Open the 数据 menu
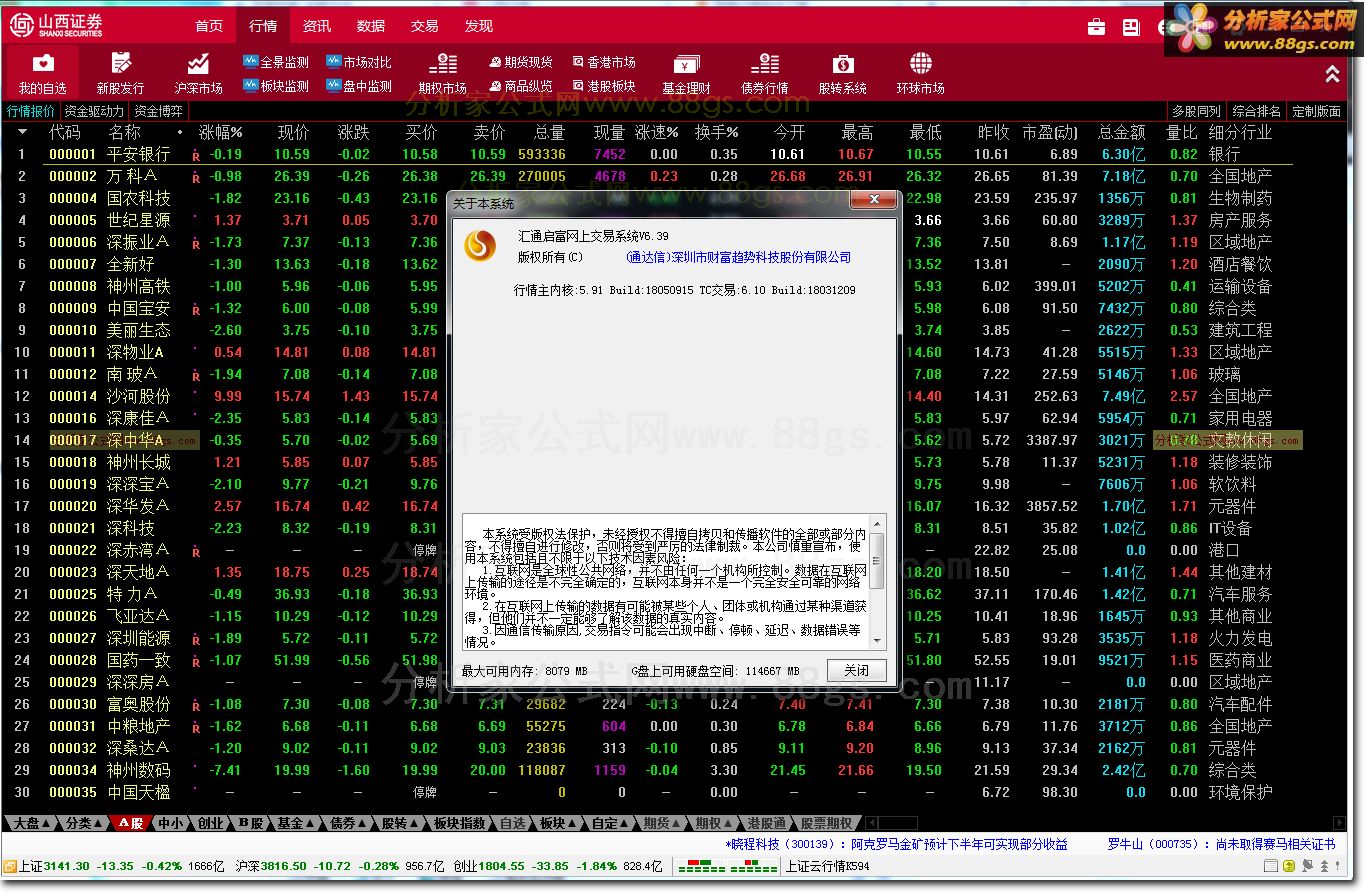1366x893 pixels. click(x=371, y=26)
